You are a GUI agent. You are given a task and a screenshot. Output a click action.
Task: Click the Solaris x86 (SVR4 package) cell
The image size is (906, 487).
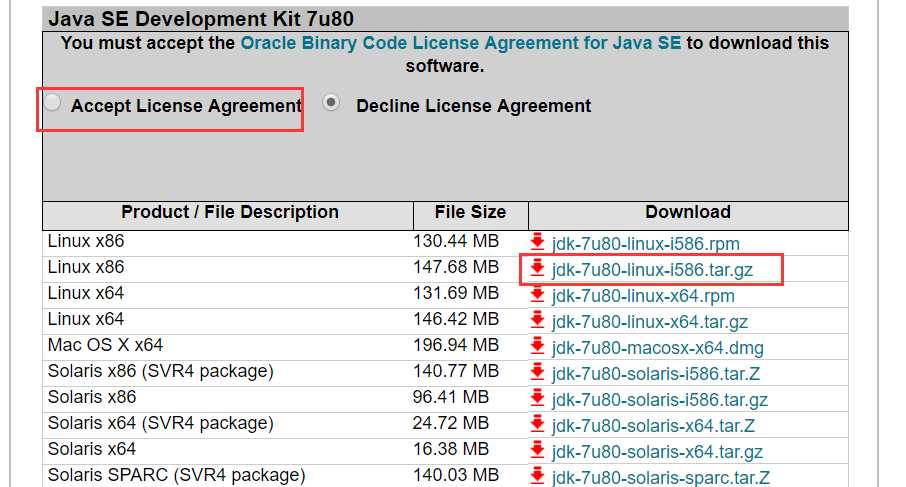click(x=161, y=371)
